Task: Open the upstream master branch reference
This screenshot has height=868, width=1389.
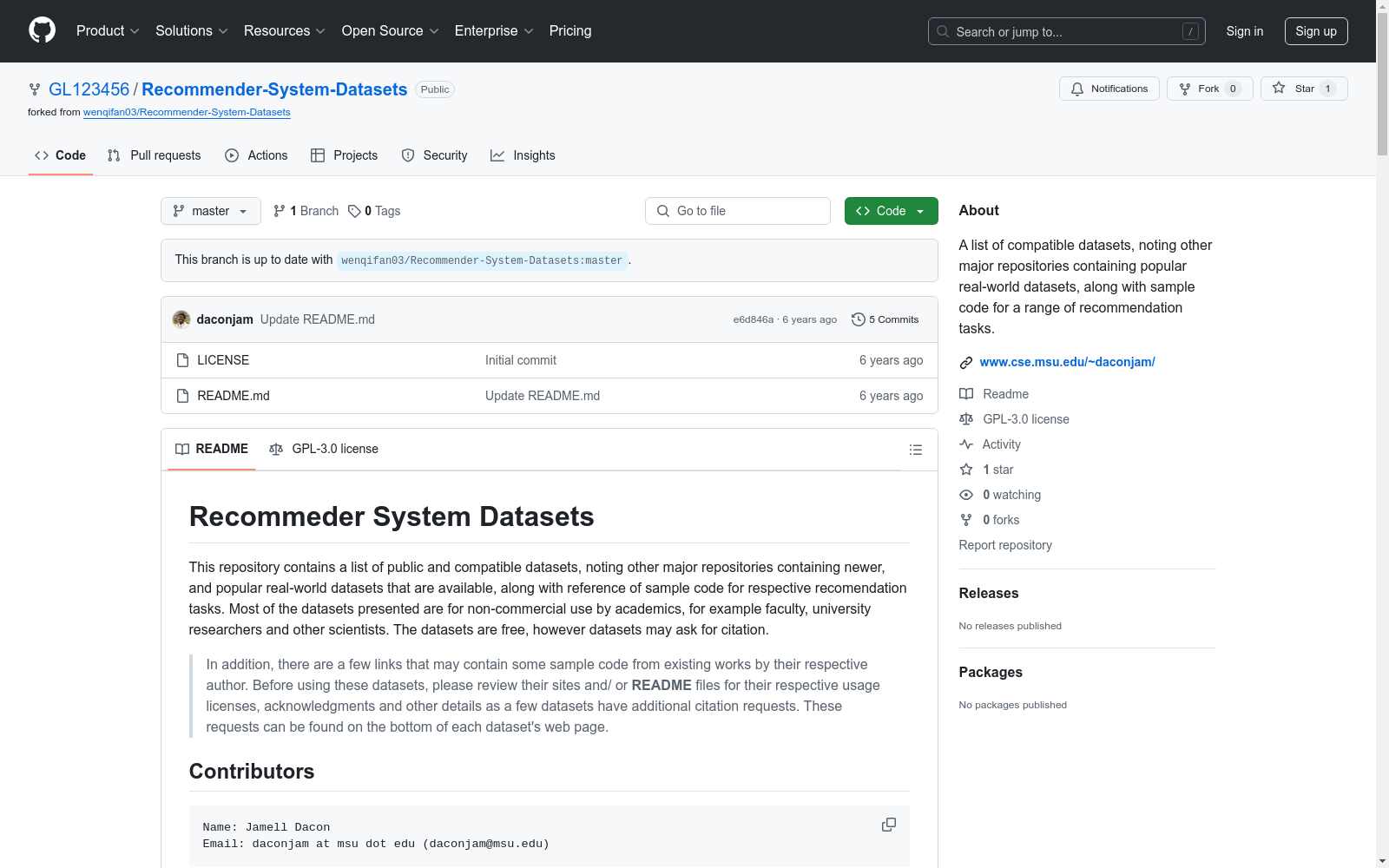Action: point(482,260)
